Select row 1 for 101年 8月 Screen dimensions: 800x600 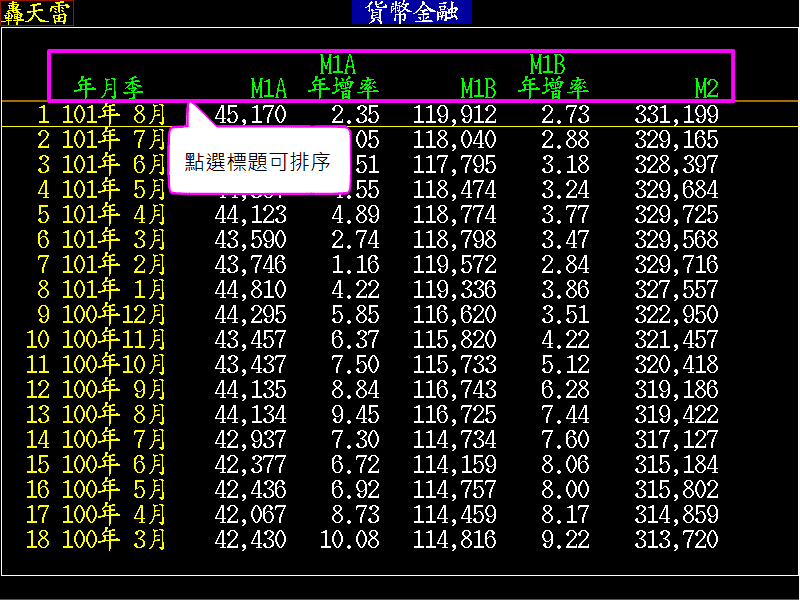pos(113,115)
